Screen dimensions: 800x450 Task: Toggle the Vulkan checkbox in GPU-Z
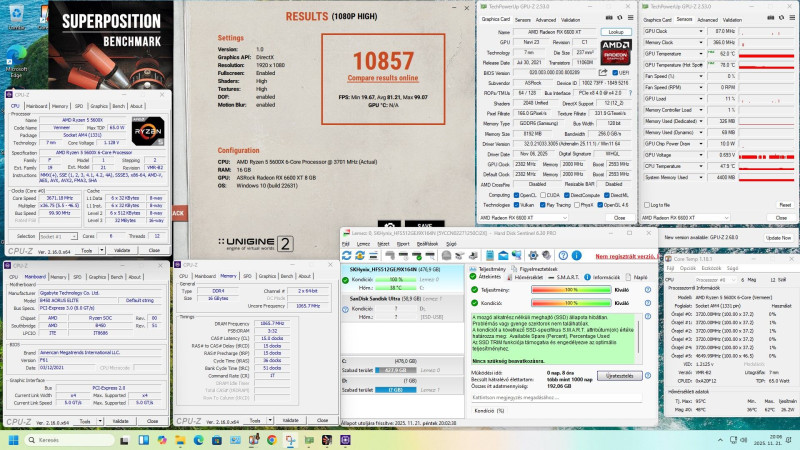(x=516, y=205)
